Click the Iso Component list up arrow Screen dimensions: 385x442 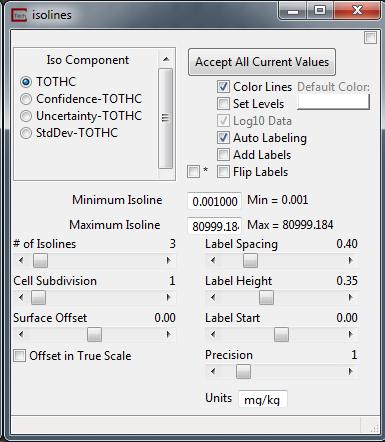click(166, 60)
